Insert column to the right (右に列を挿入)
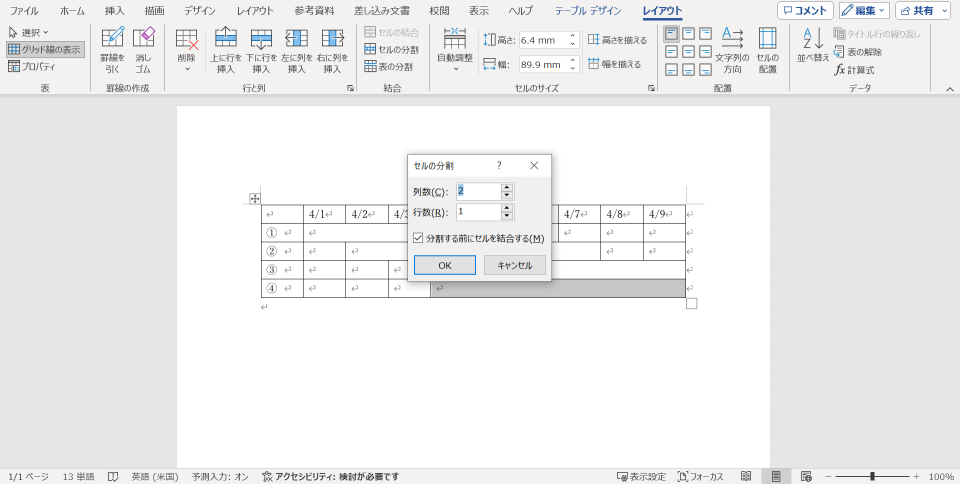960x484 pixels. (x=332, y=51)
